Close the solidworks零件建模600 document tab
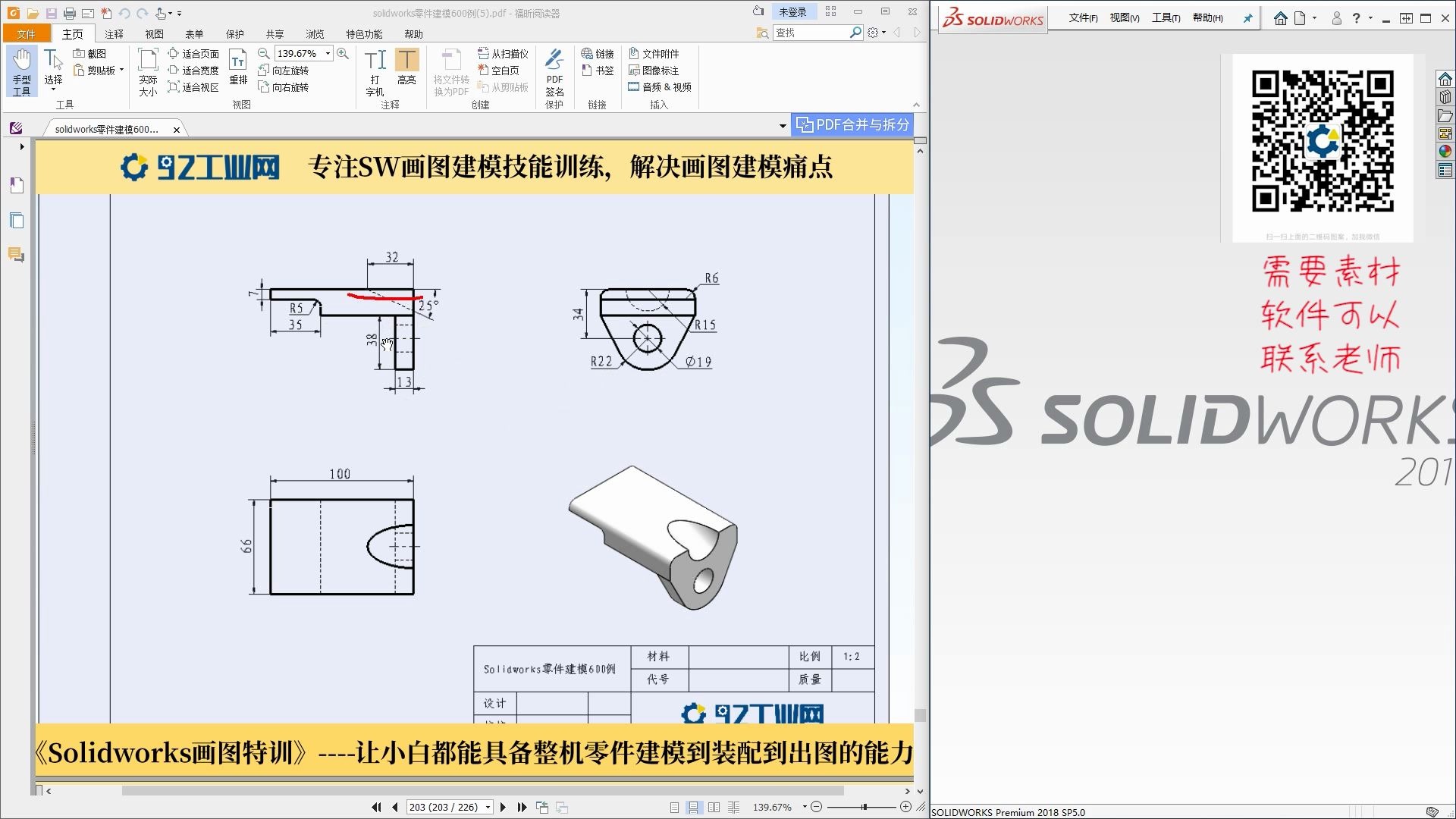Screen dimensions: 1456x819 (177, 130)
